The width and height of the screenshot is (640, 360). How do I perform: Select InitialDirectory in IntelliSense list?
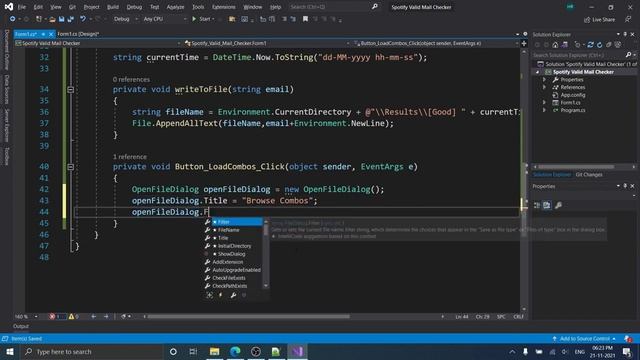coord(233,246)
